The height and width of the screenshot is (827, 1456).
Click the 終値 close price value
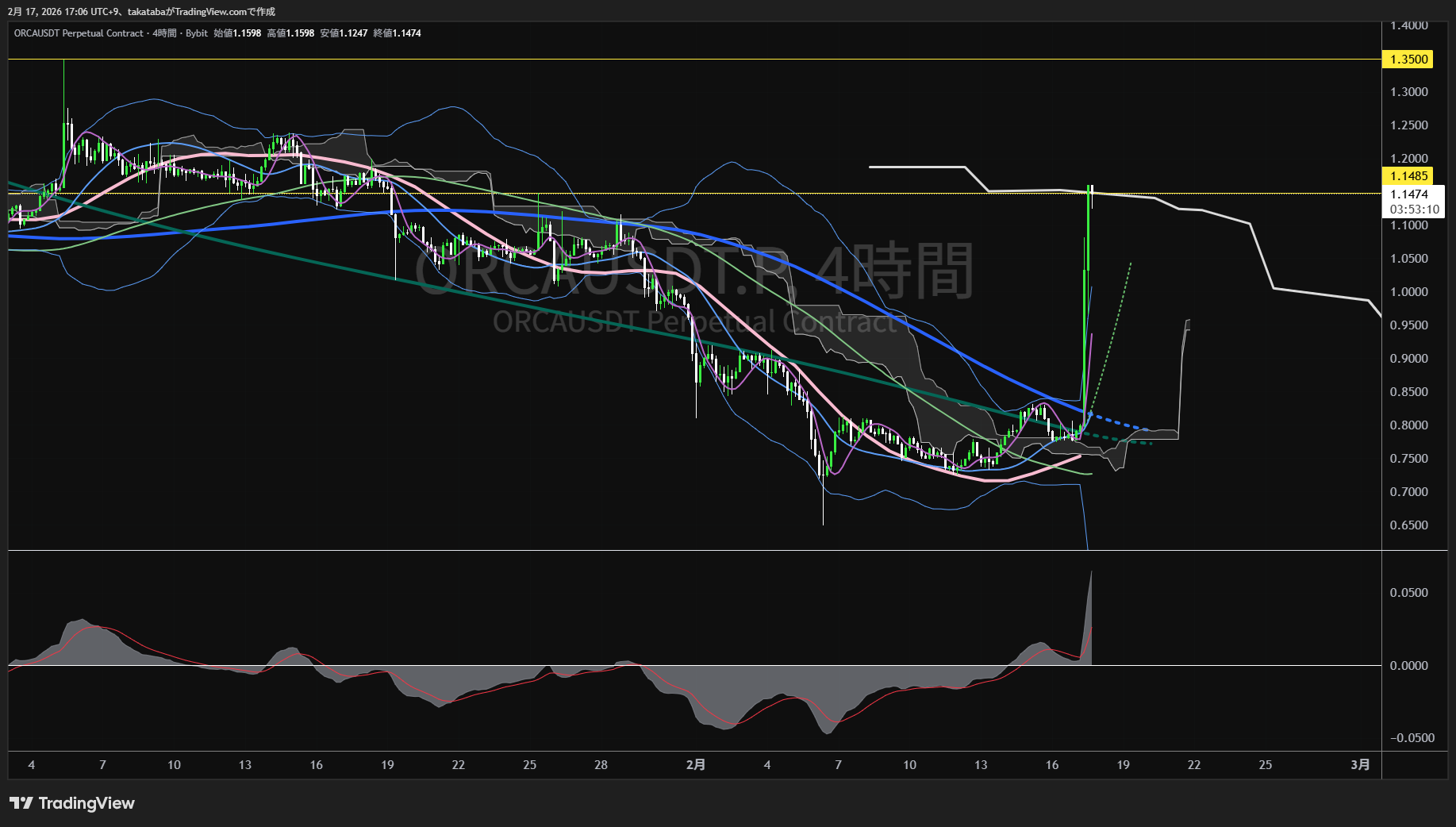click(406, 33)
